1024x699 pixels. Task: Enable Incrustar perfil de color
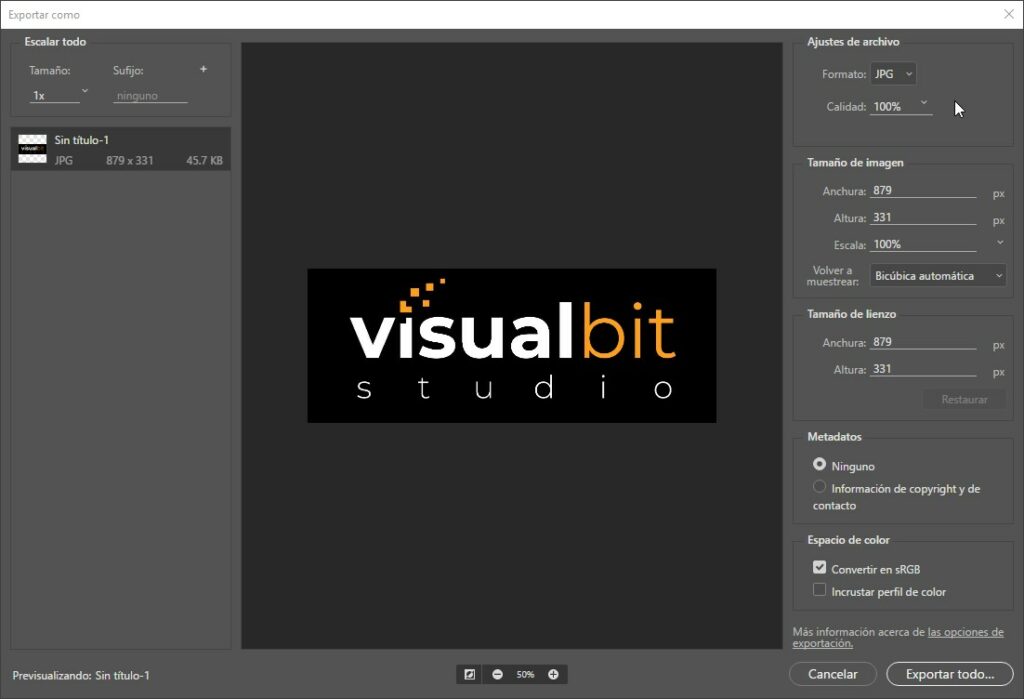click(x=820, y=590)
